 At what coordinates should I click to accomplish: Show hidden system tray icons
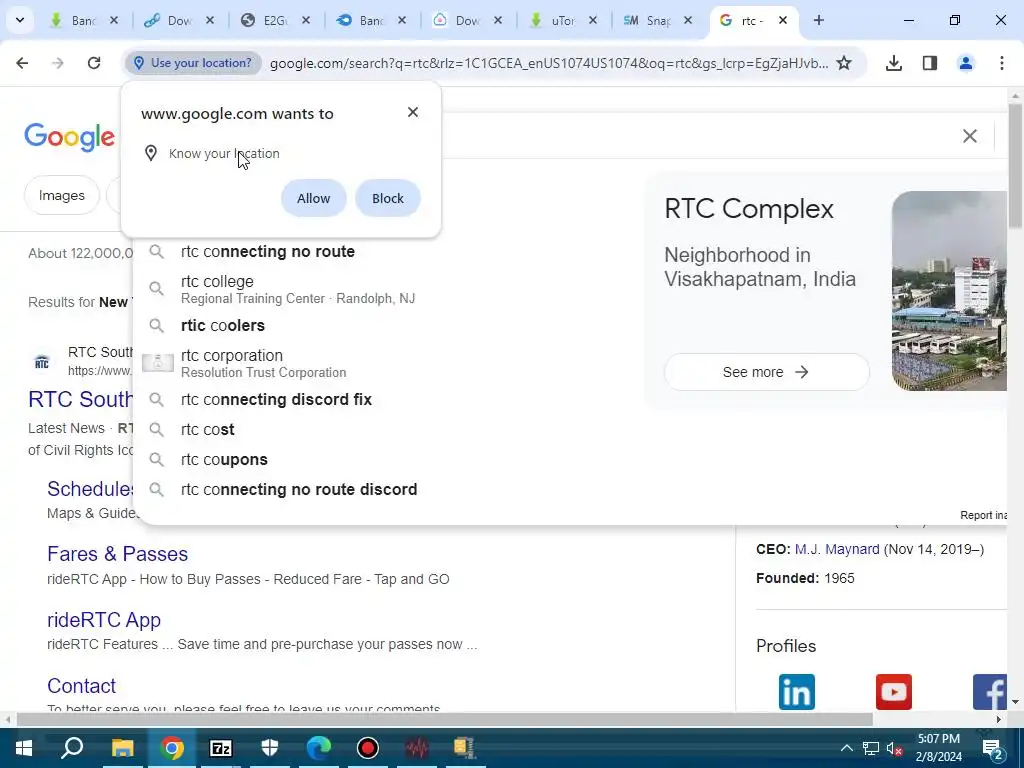coord(846,748)
